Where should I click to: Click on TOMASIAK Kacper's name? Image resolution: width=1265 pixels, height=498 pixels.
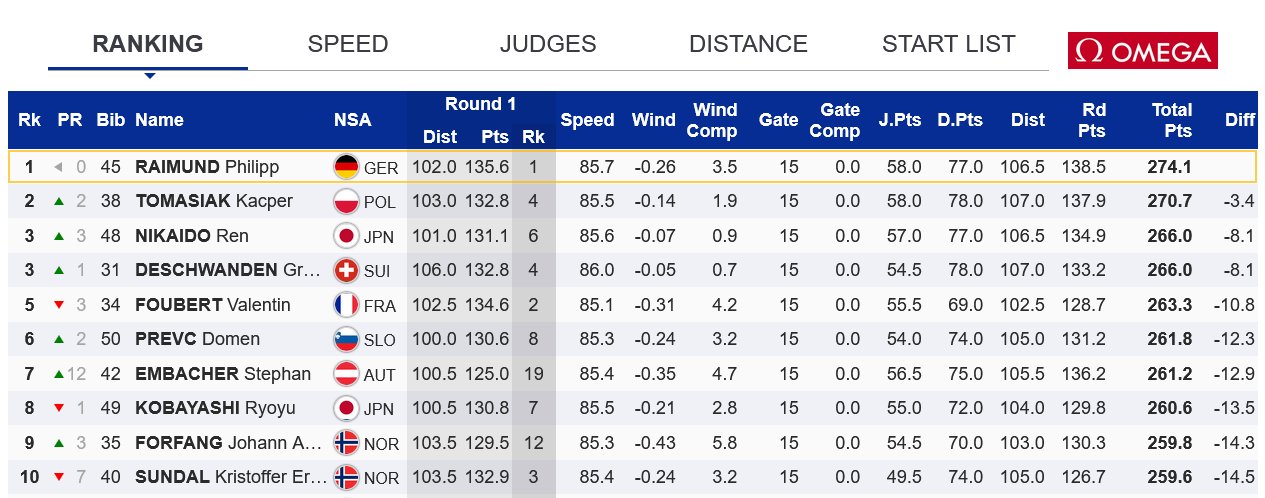coord(213,202)
